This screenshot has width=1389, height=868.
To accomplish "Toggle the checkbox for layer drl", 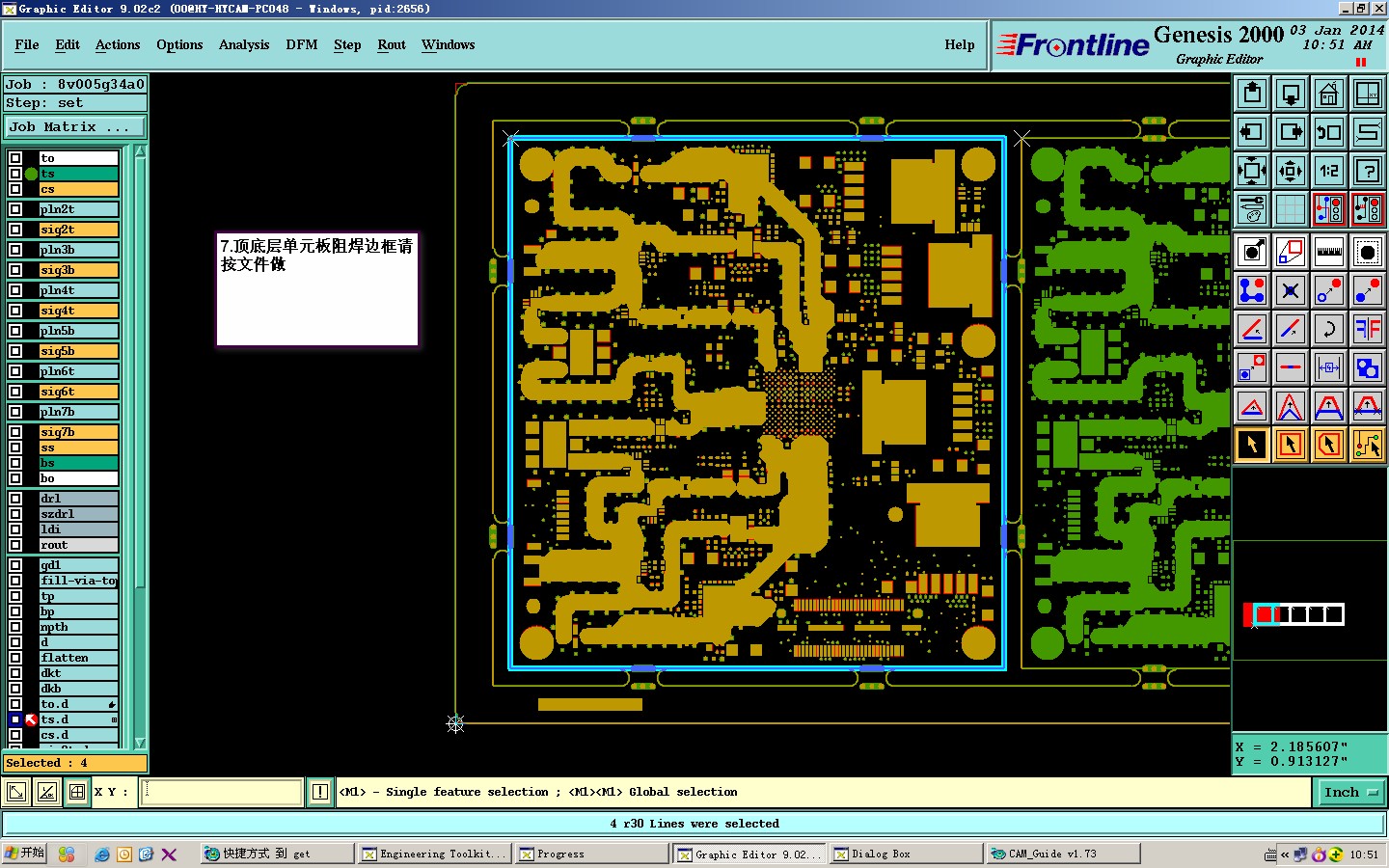I will click(15, 499).
